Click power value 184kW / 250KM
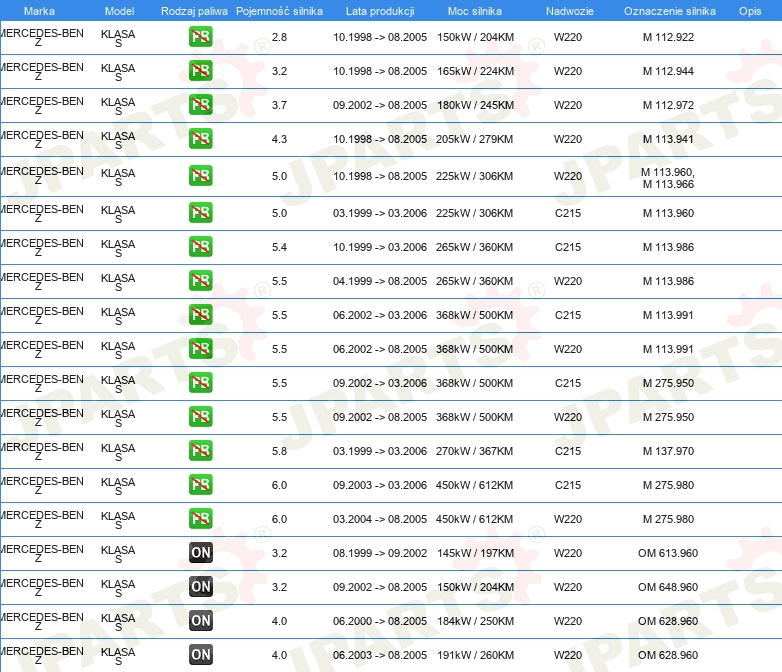782x672 pixels. click(x=475, y=621)
